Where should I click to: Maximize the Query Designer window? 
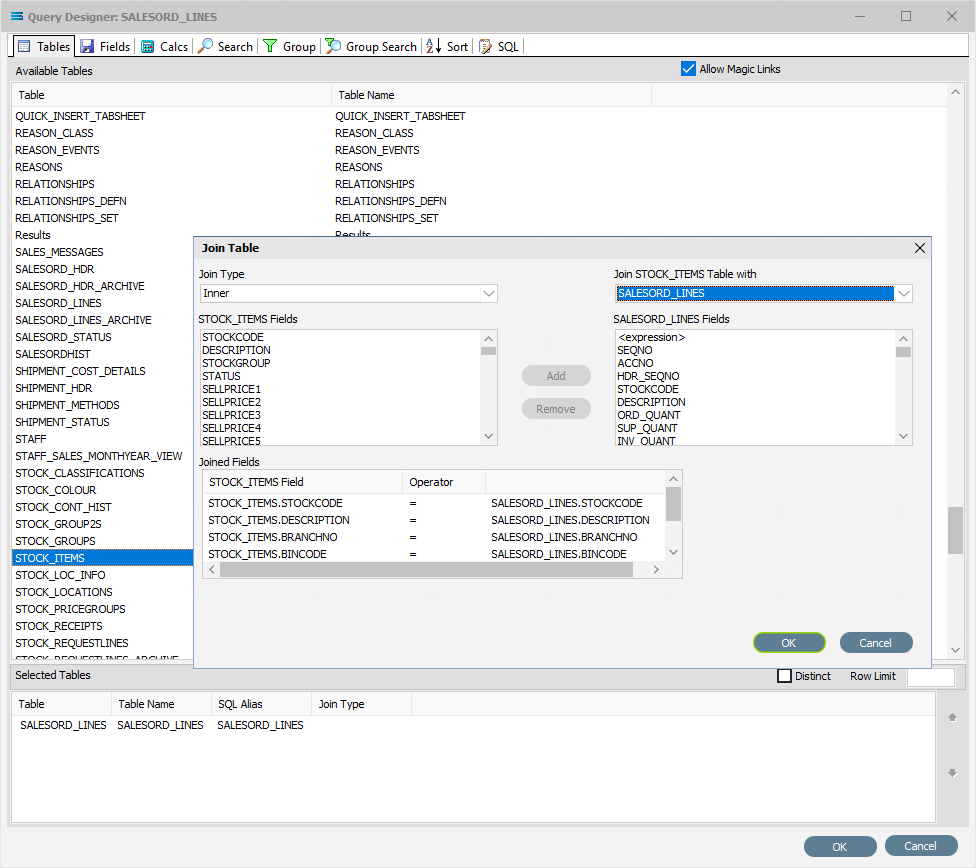coord(906,16)
